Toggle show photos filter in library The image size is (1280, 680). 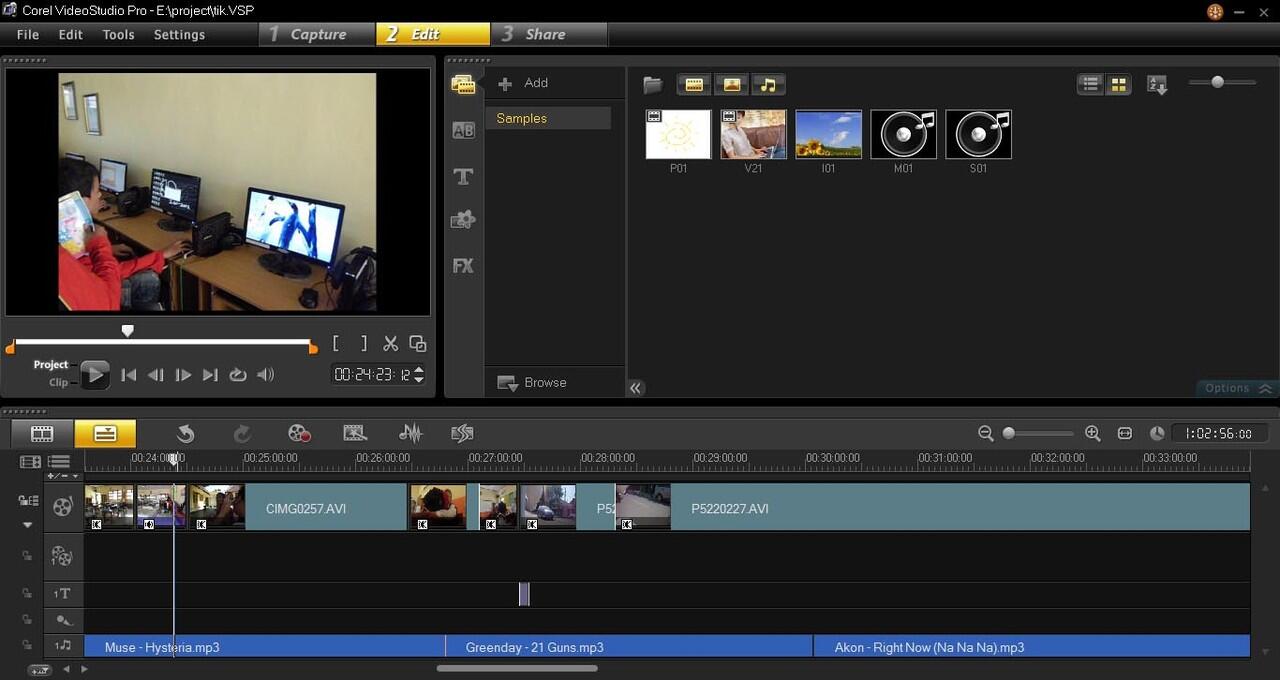(731, 85)
